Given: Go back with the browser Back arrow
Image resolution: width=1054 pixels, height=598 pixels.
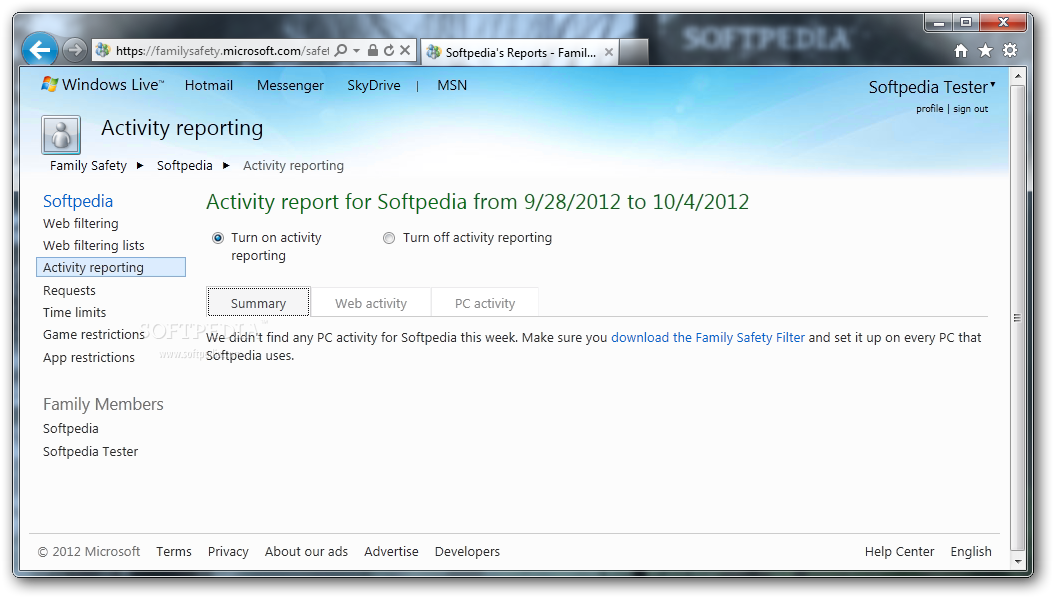Looking at the screenshot, I should pyautogui.click(x=40, y=50).
